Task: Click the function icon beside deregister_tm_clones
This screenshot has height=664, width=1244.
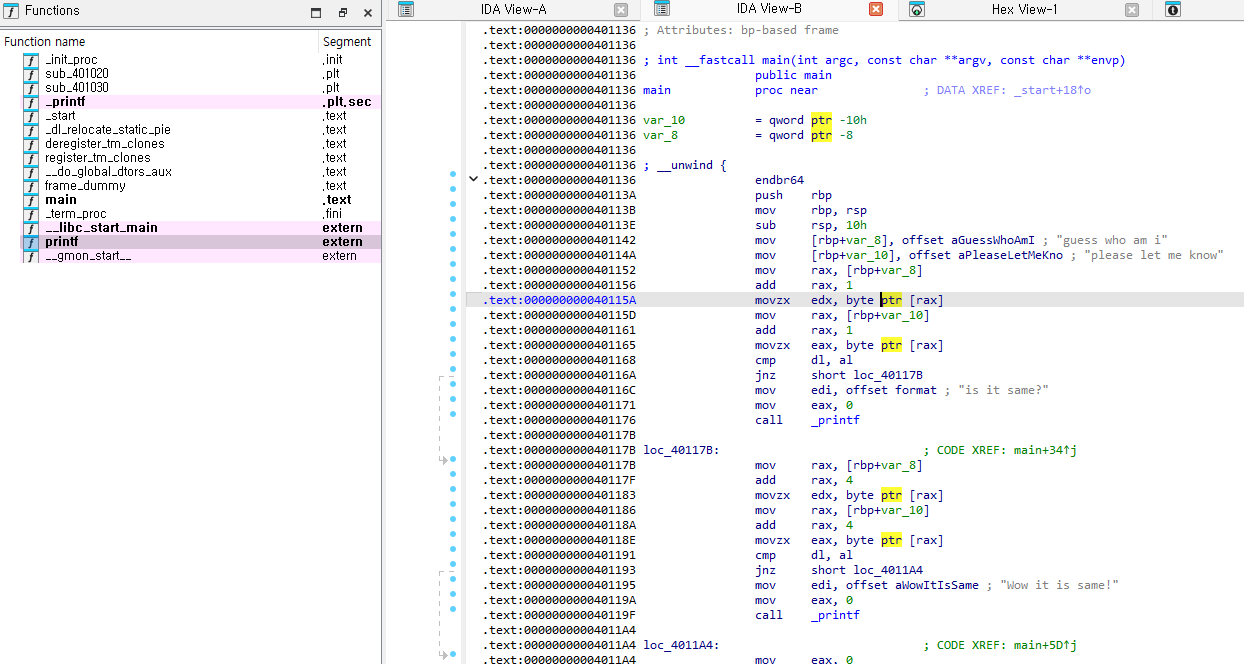Action: (31, 144)
